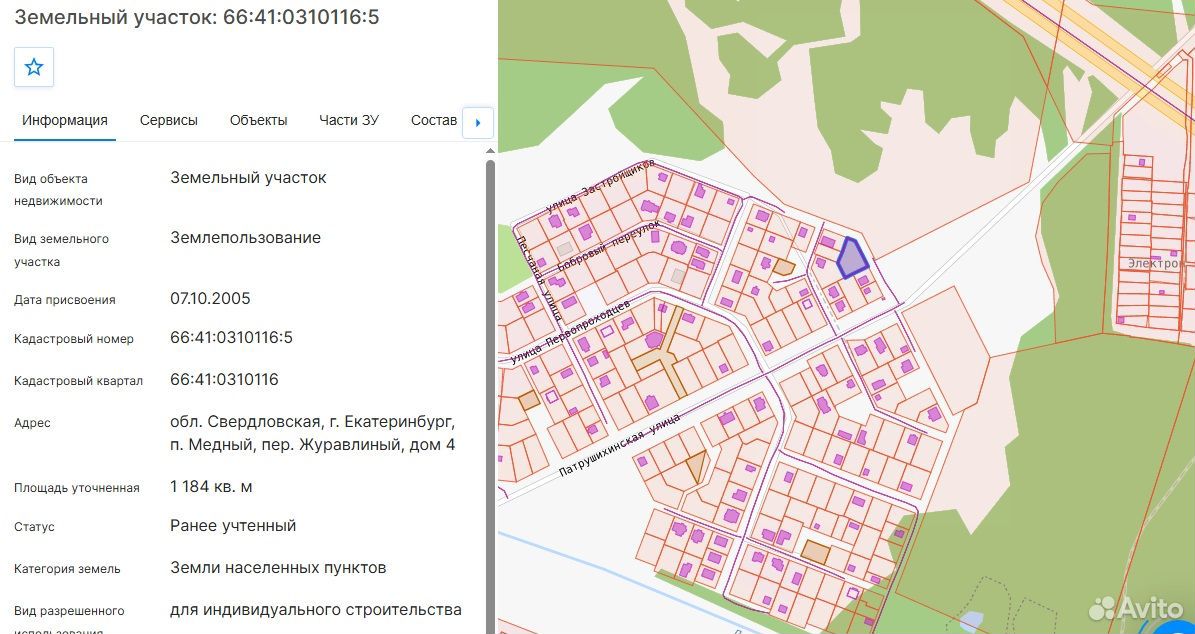1195x634 pixels.
Task: Click the Кадастровый номер field label
Action: (x=74, y=339)
